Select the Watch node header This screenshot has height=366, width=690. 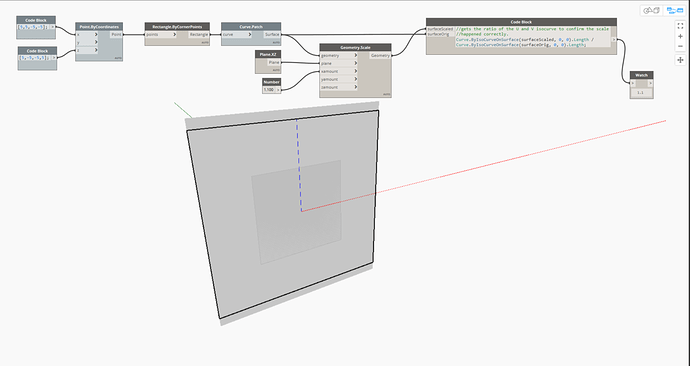coord(641,75)
